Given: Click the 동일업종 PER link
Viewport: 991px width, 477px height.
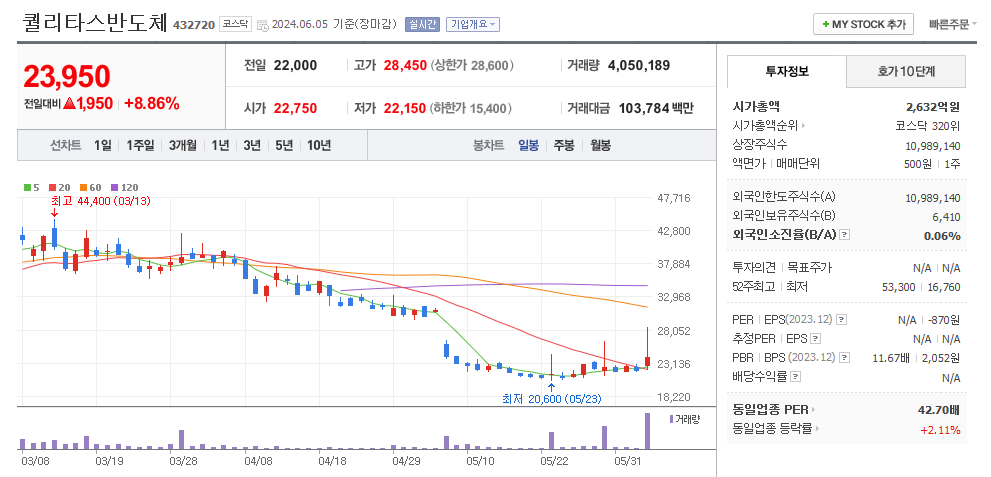Looking at the screenshot, I should tap(770, 410).
